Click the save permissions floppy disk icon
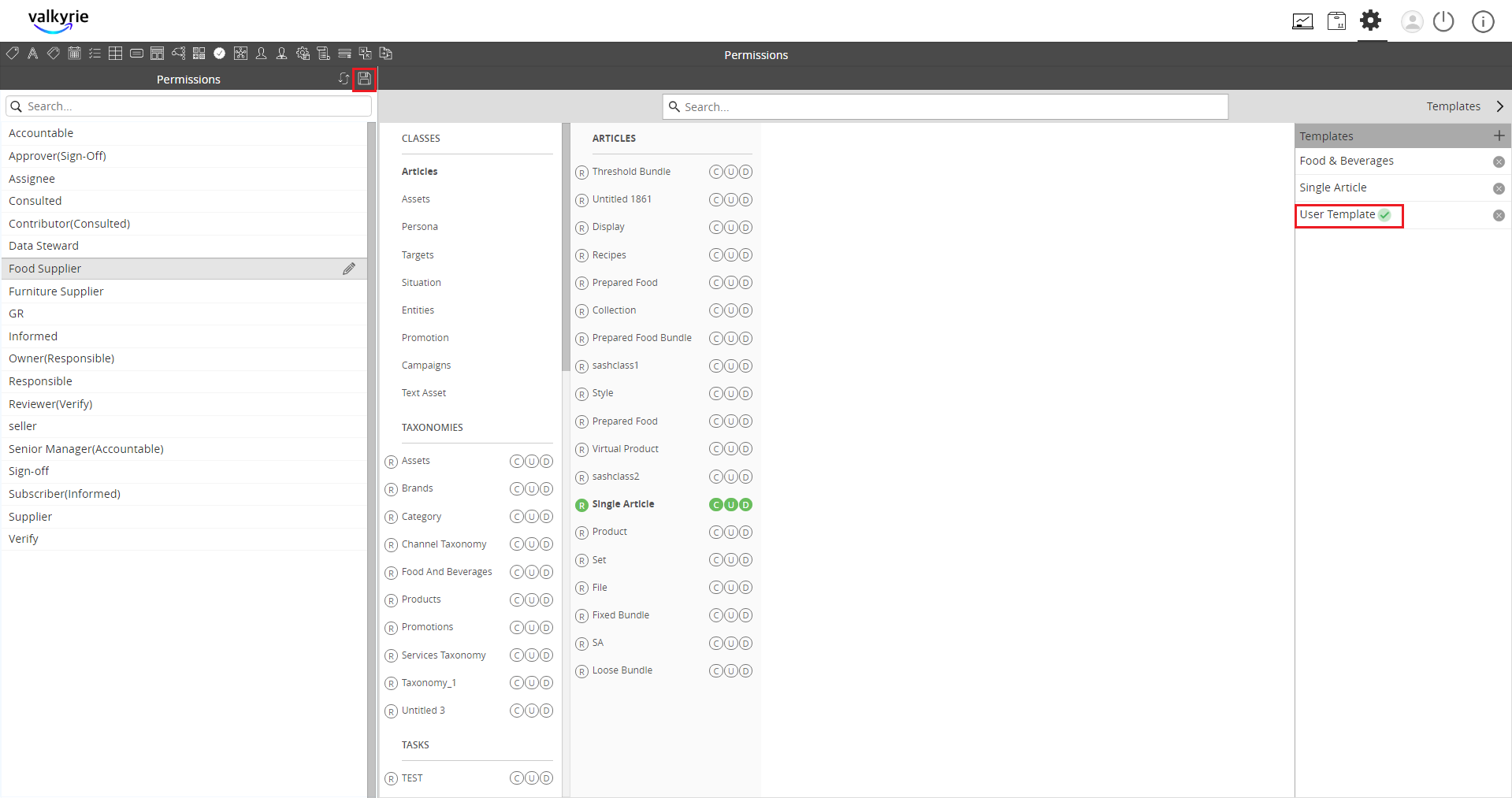Image resolution: width=1512 pixels, height=798 pixels. click(x=364, y=79)
